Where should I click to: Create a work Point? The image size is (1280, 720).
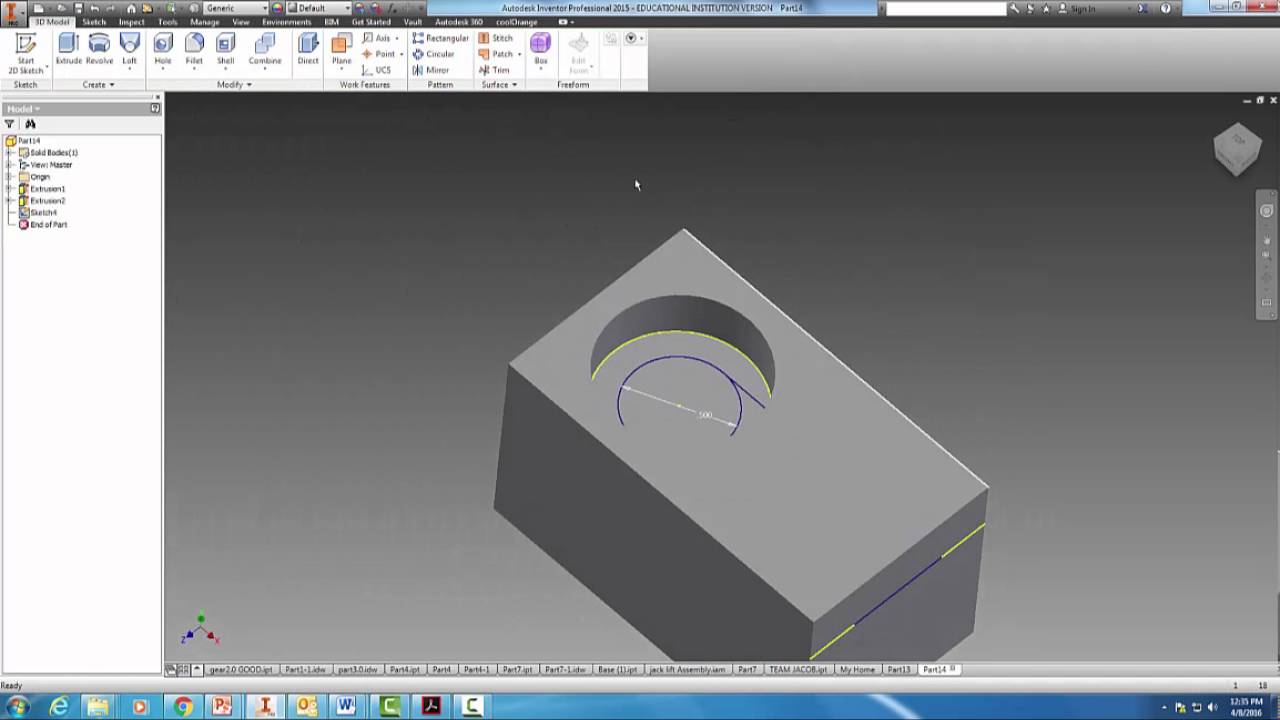click(381, 54)
